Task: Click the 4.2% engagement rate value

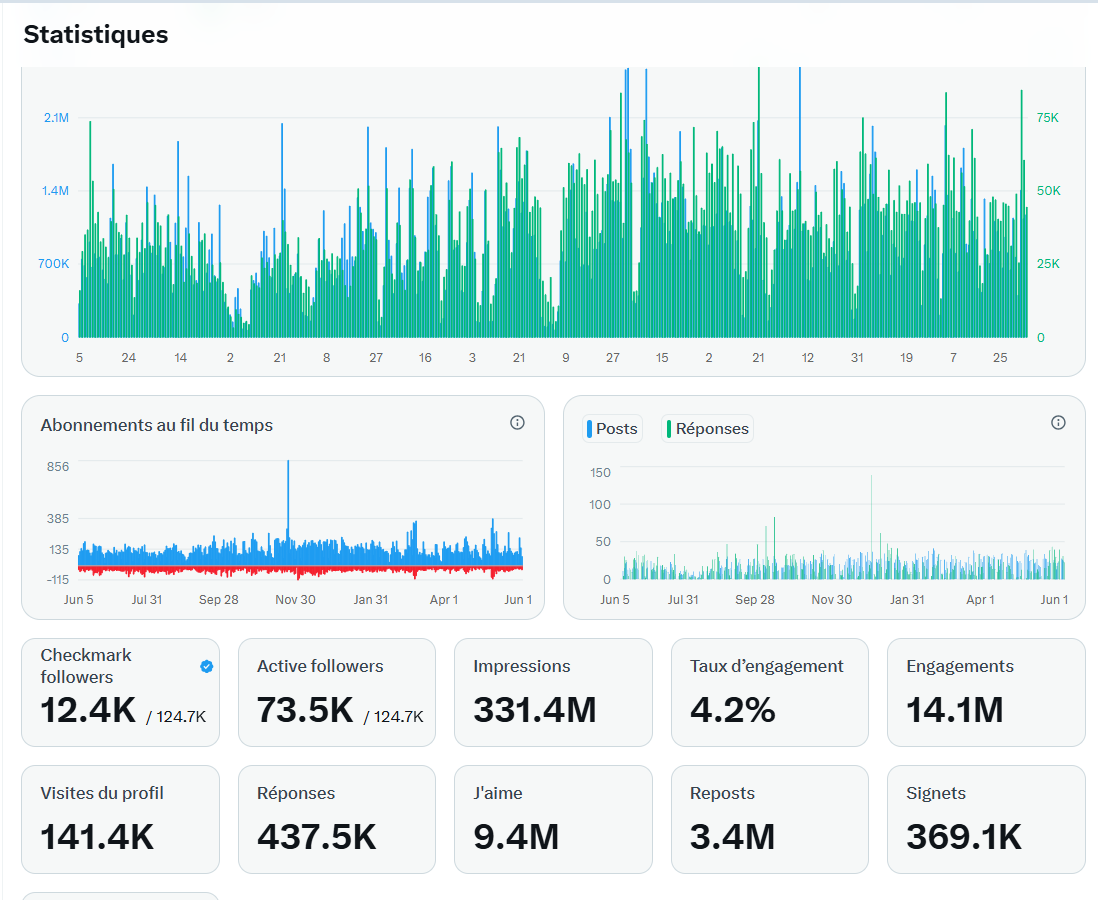Action: point(732,709)
